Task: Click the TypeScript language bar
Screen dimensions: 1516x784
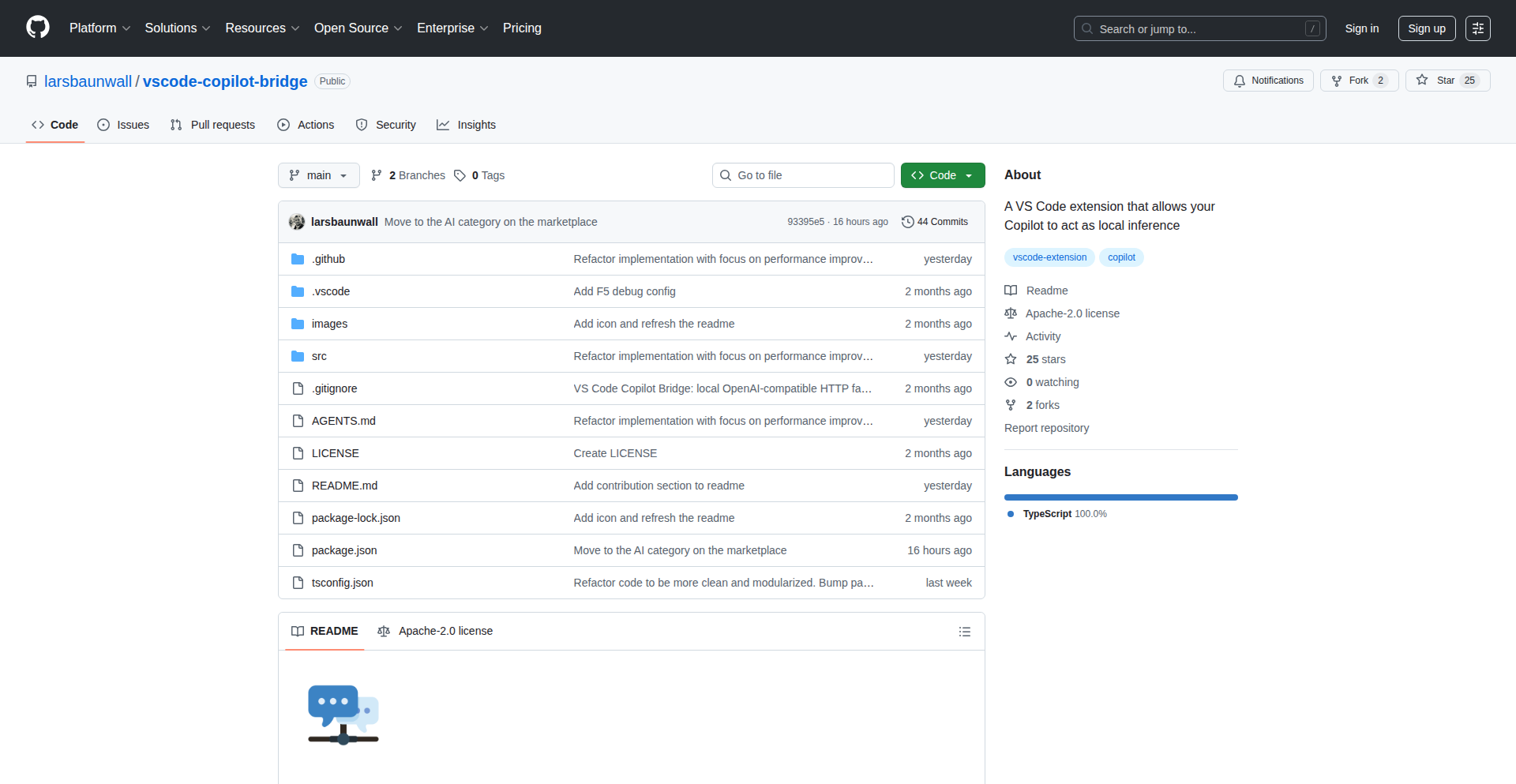Action: click(x=1120, y=497)
